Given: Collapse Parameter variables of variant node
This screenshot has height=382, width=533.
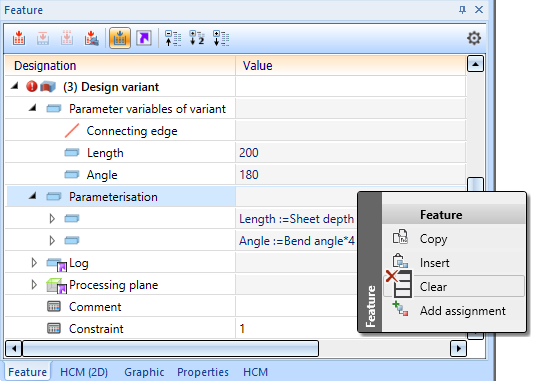Looking at the screenshot, I should [33, 108].
